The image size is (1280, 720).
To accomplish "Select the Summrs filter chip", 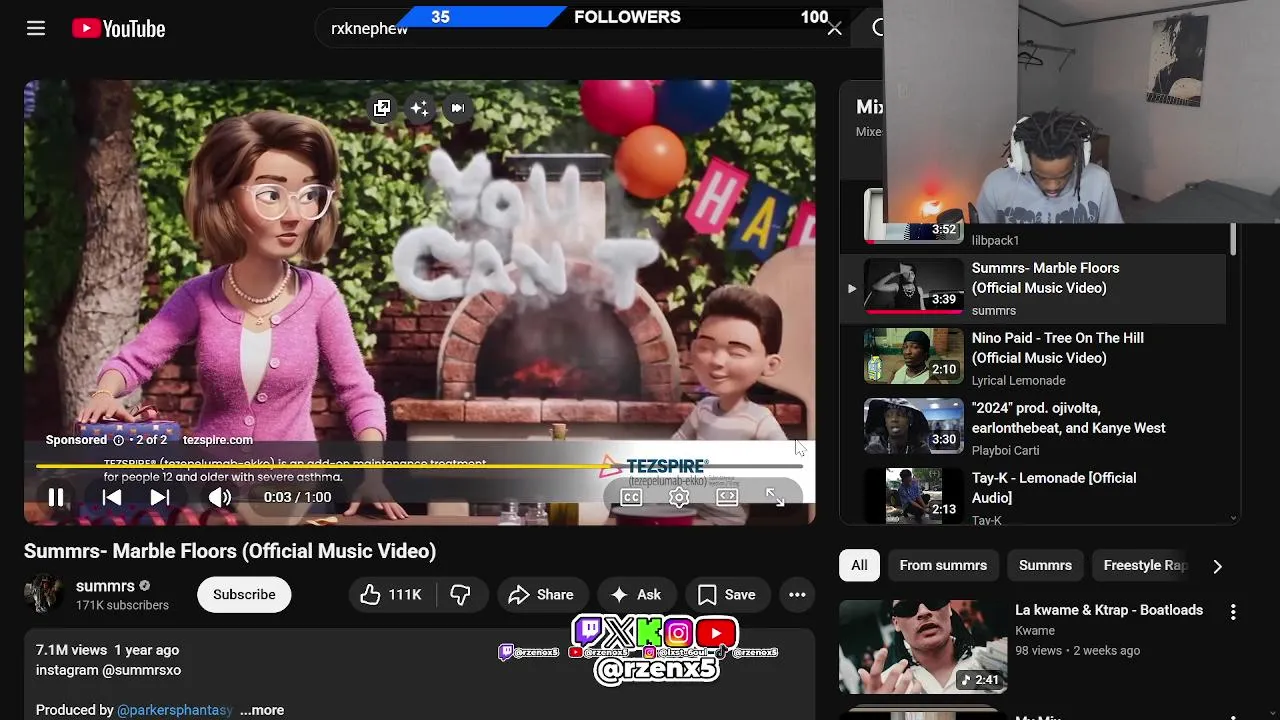I will 1045,565.
